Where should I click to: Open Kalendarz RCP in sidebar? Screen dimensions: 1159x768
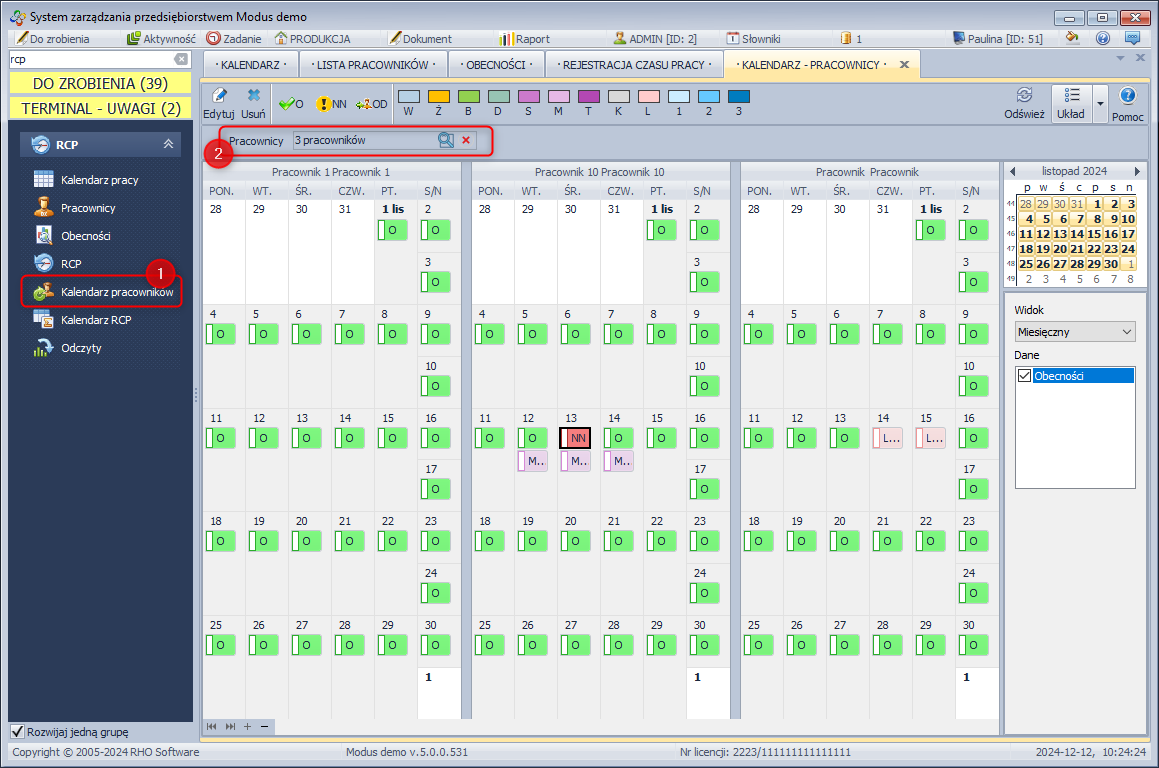[x=95, y=320]
